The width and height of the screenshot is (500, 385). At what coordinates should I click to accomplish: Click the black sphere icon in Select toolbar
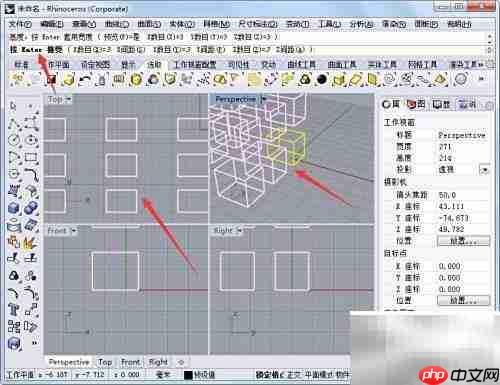coord(322,79)
